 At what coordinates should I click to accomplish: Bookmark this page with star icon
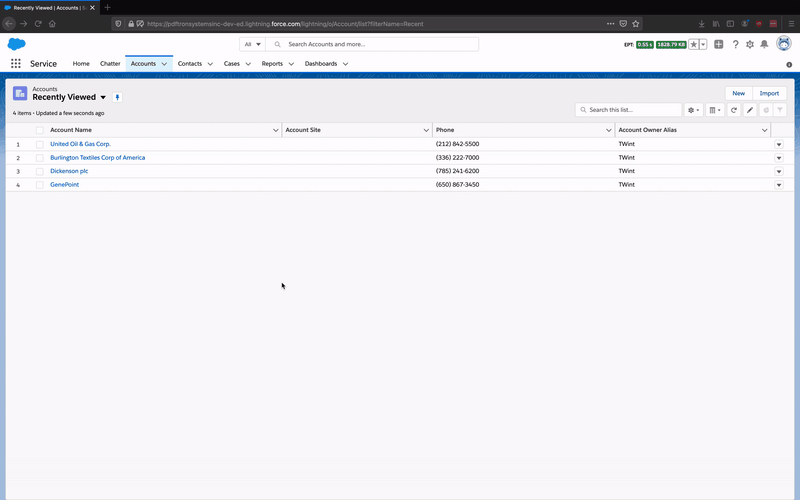[636, 23]
